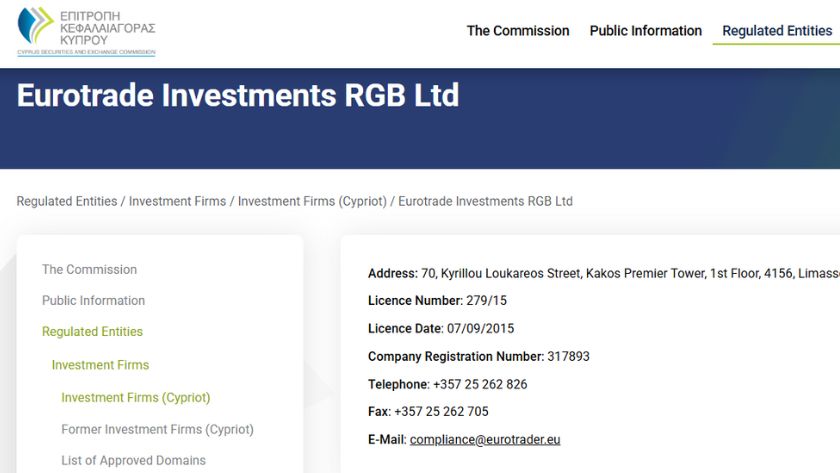
Task: Select Regulated Entities in the top navigation
Action: (x=777, y=31)
